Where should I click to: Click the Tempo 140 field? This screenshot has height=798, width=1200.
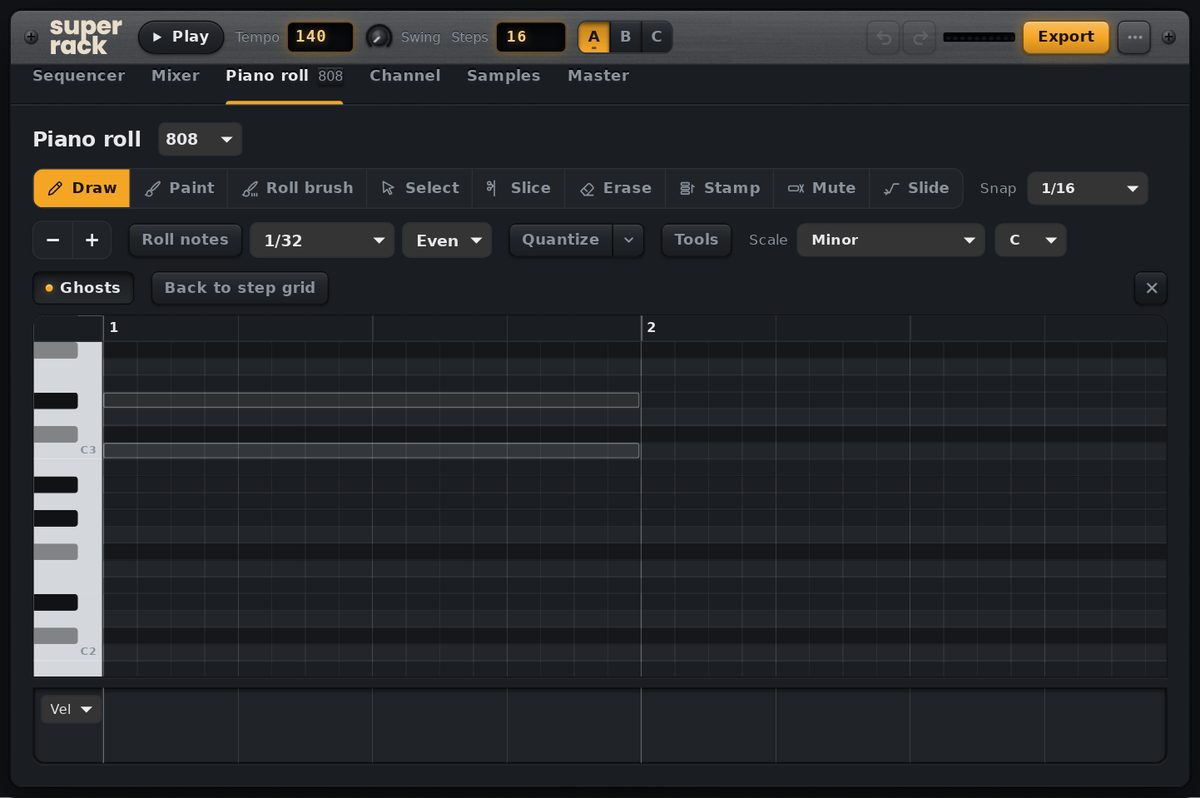(320, 37)
